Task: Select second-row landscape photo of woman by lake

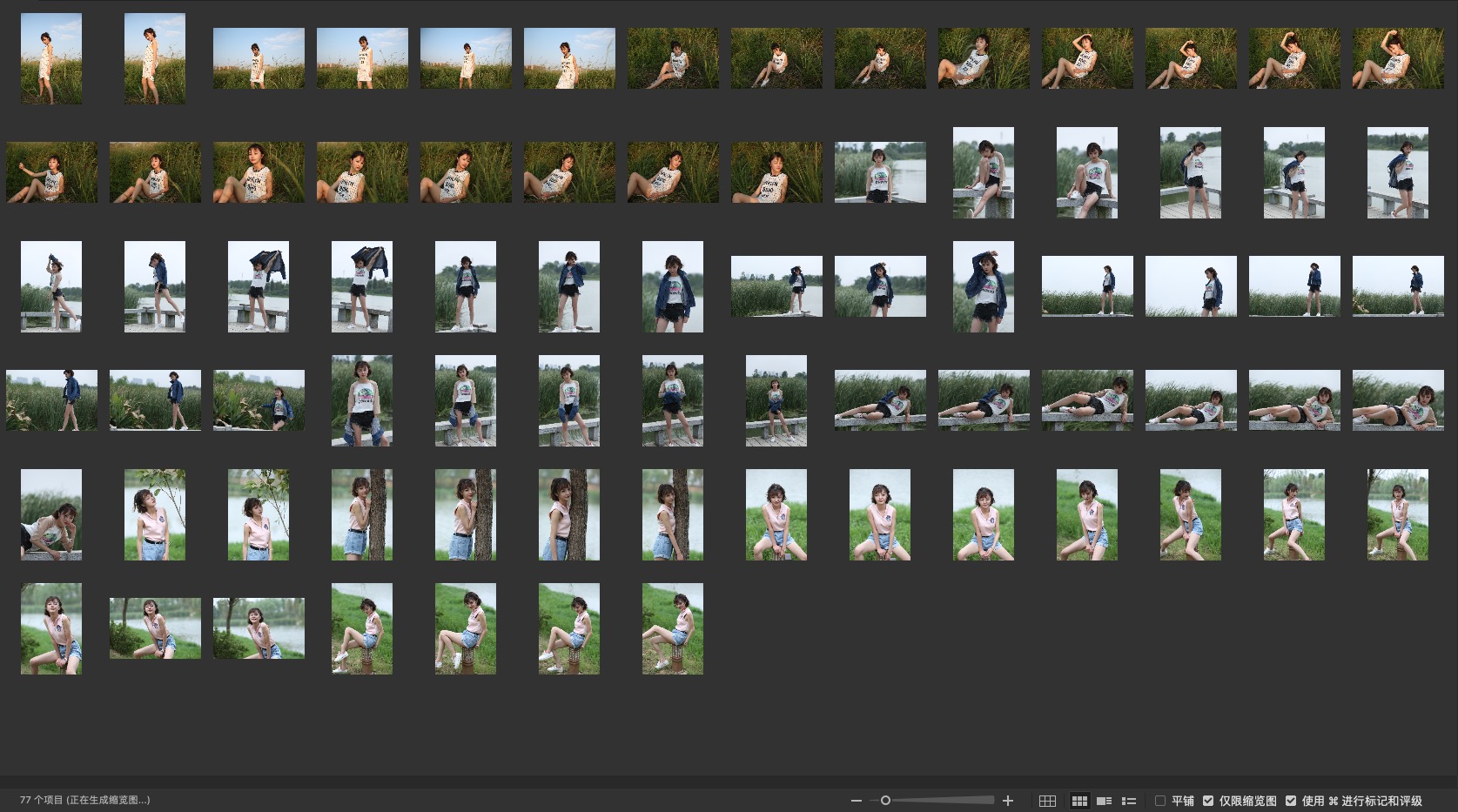Action: pos(880,172)
